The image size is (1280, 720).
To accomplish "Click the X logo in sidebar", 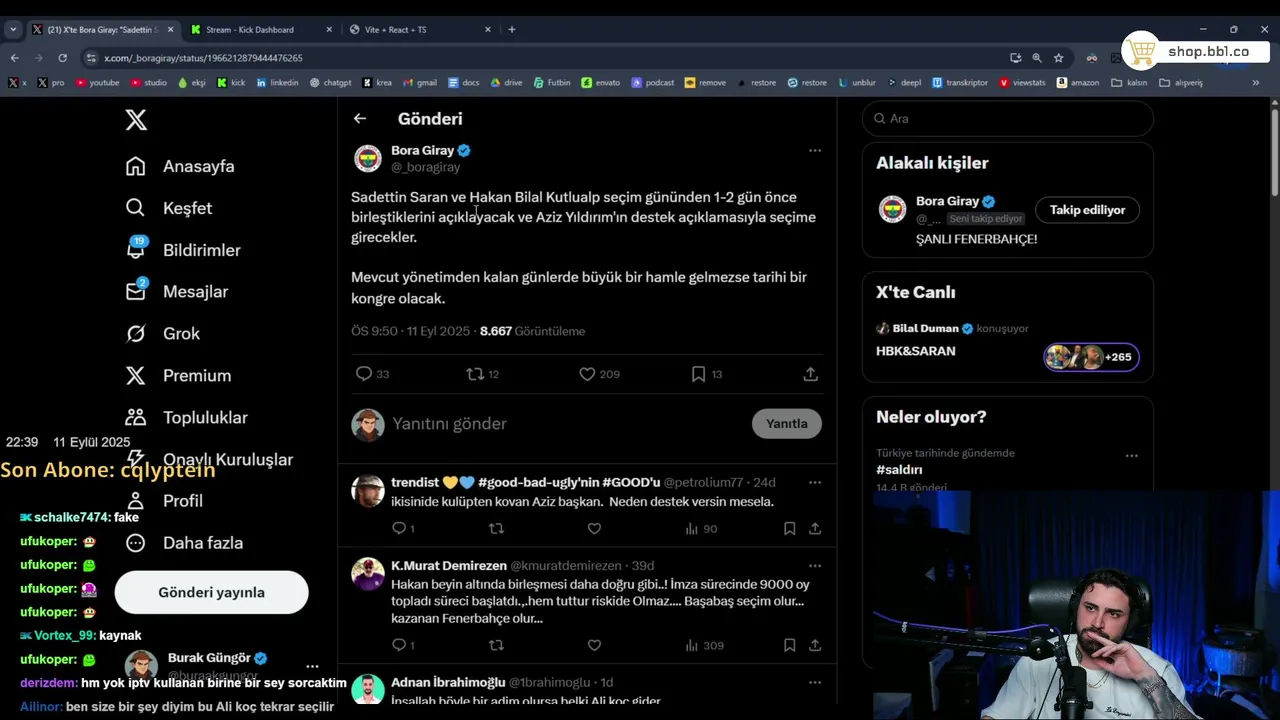I will click(x=136, y=120).
